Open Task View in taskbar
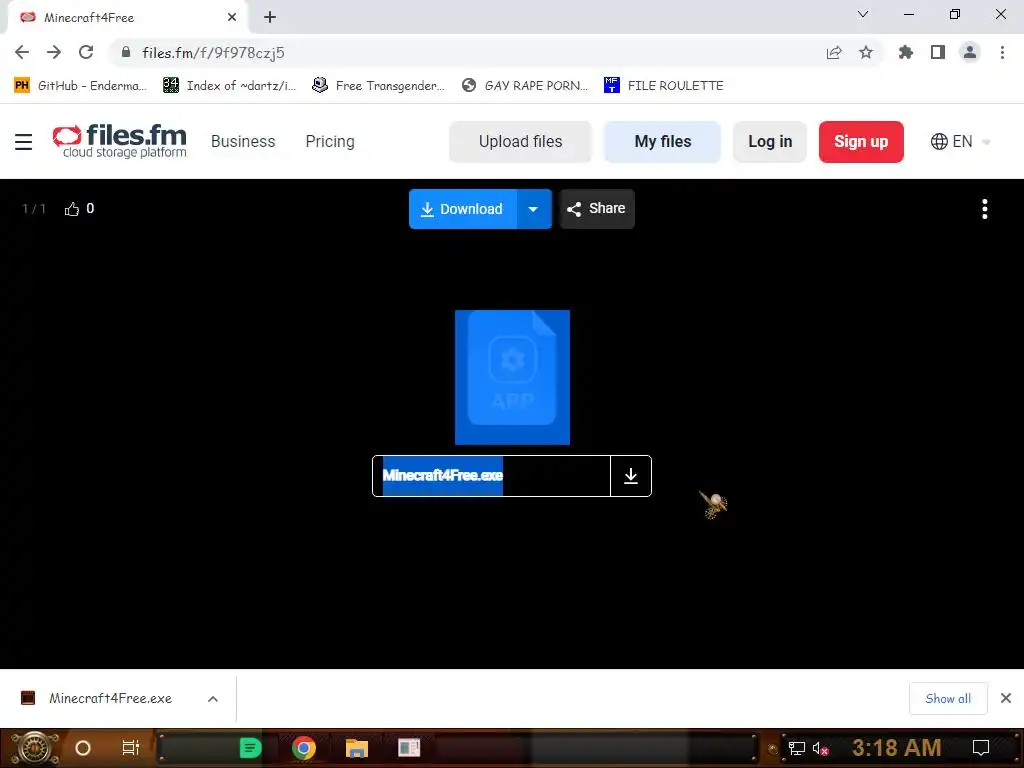This screenshot has width=1024, height=768. 131,748
